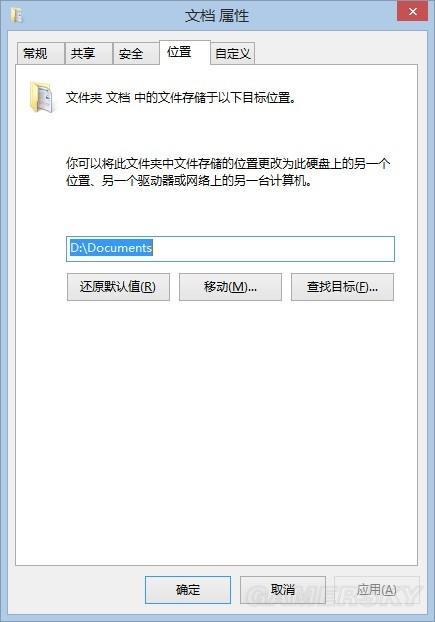
Task: Open the 共享 tab
Action: click(x=88, y=54)
